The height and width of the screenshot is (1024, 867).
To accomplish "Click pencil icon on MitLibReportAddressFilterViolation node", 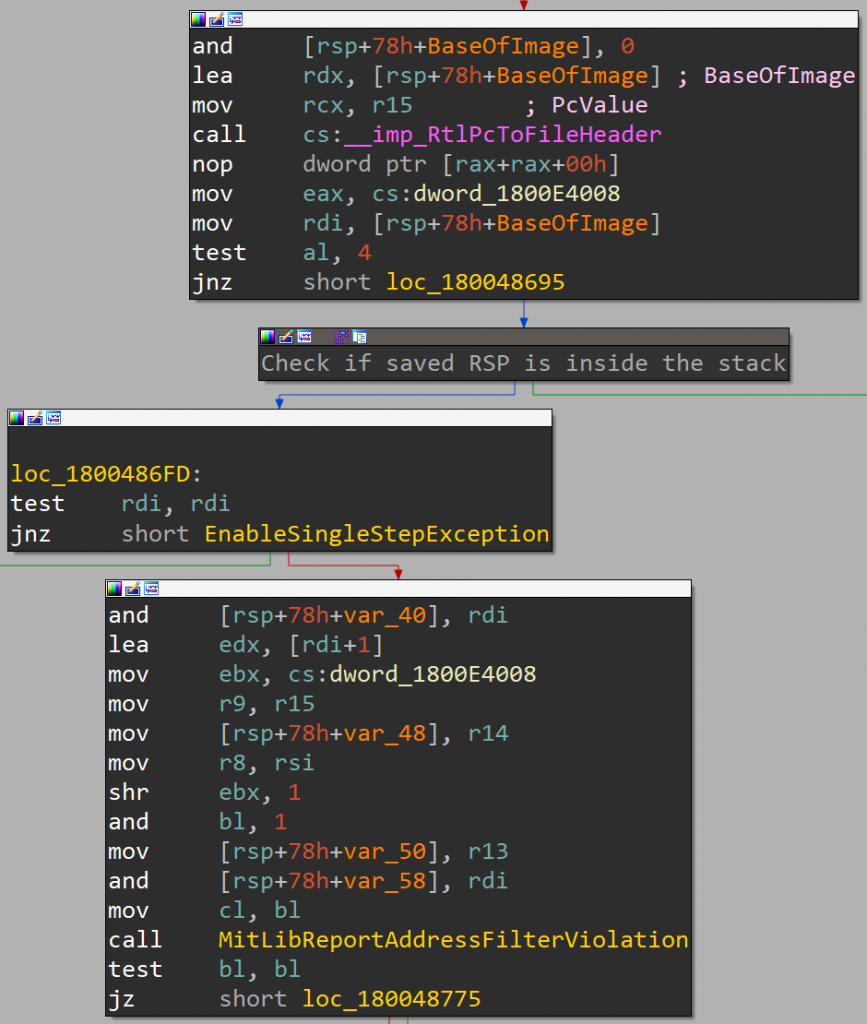I will [x=132, y=588].
